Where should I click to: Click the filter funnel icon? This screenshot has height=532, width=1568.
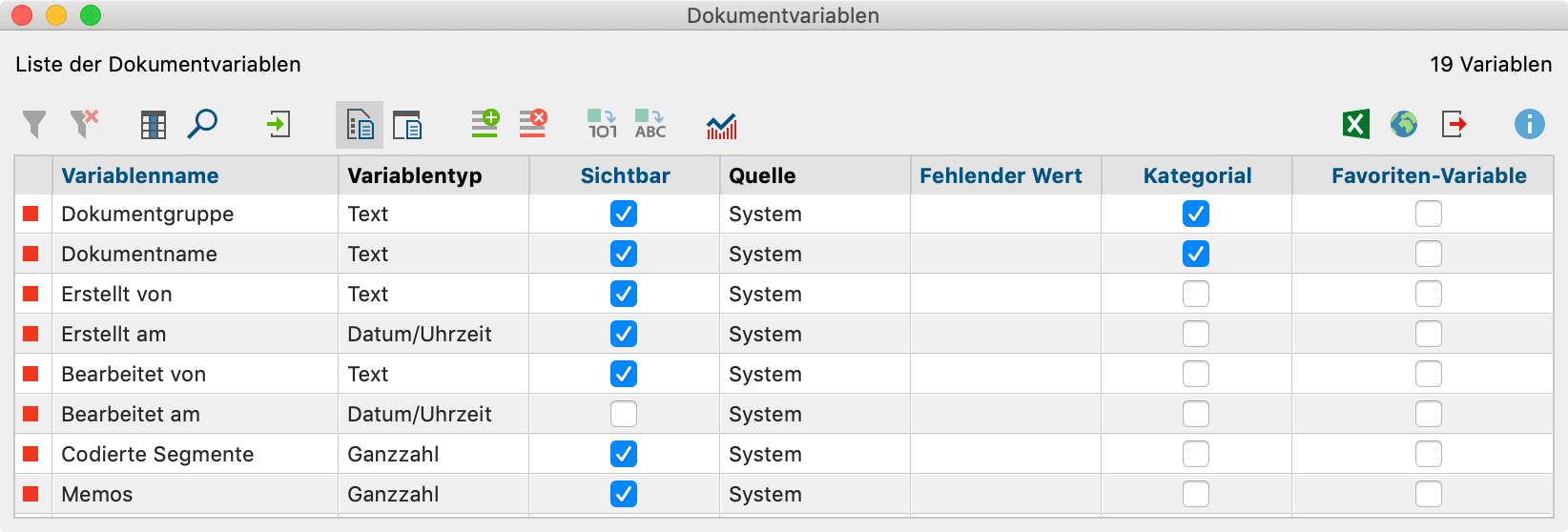pyautogui.click(x=34, y=124)
